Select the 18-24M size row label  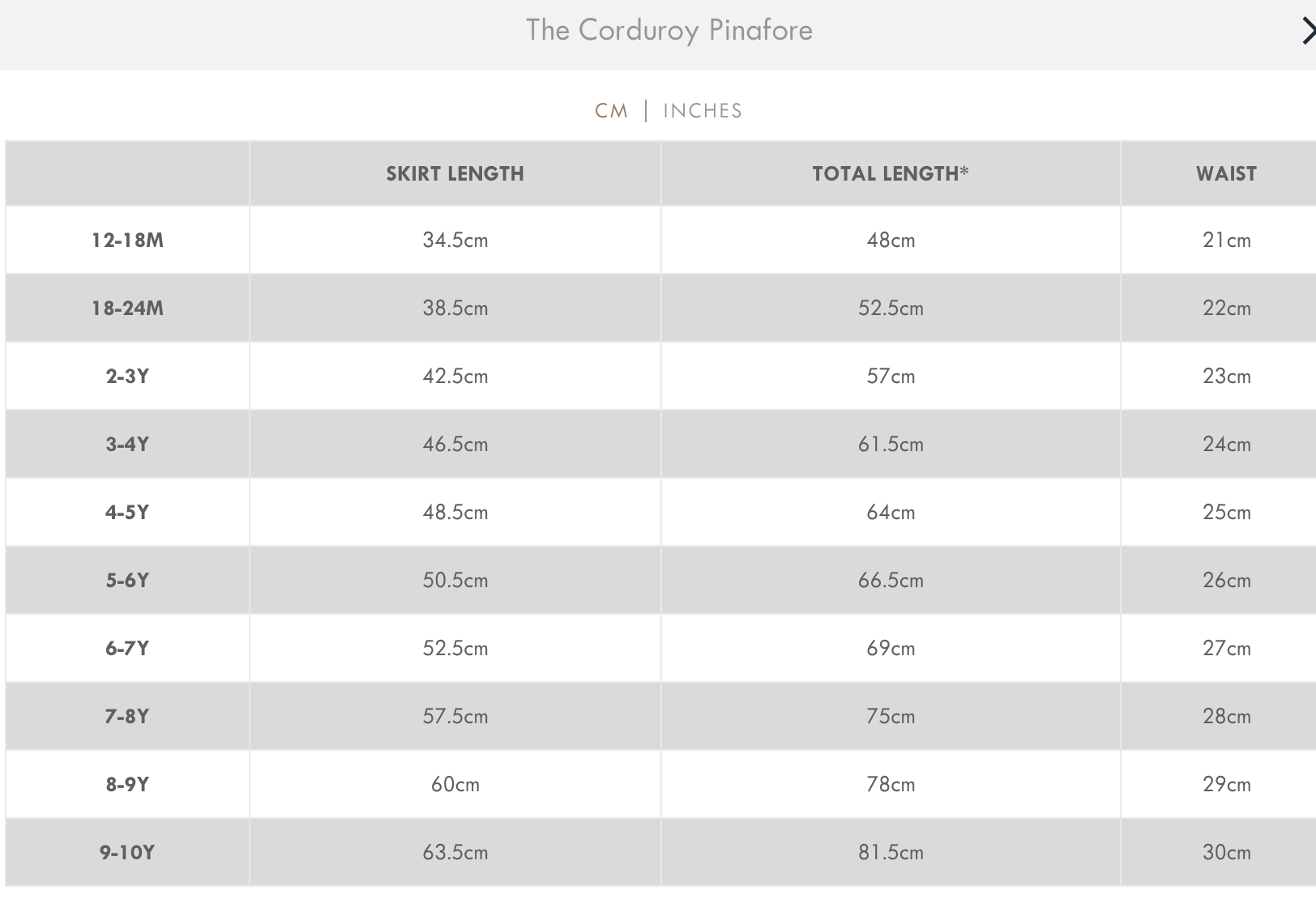[127, 308]
